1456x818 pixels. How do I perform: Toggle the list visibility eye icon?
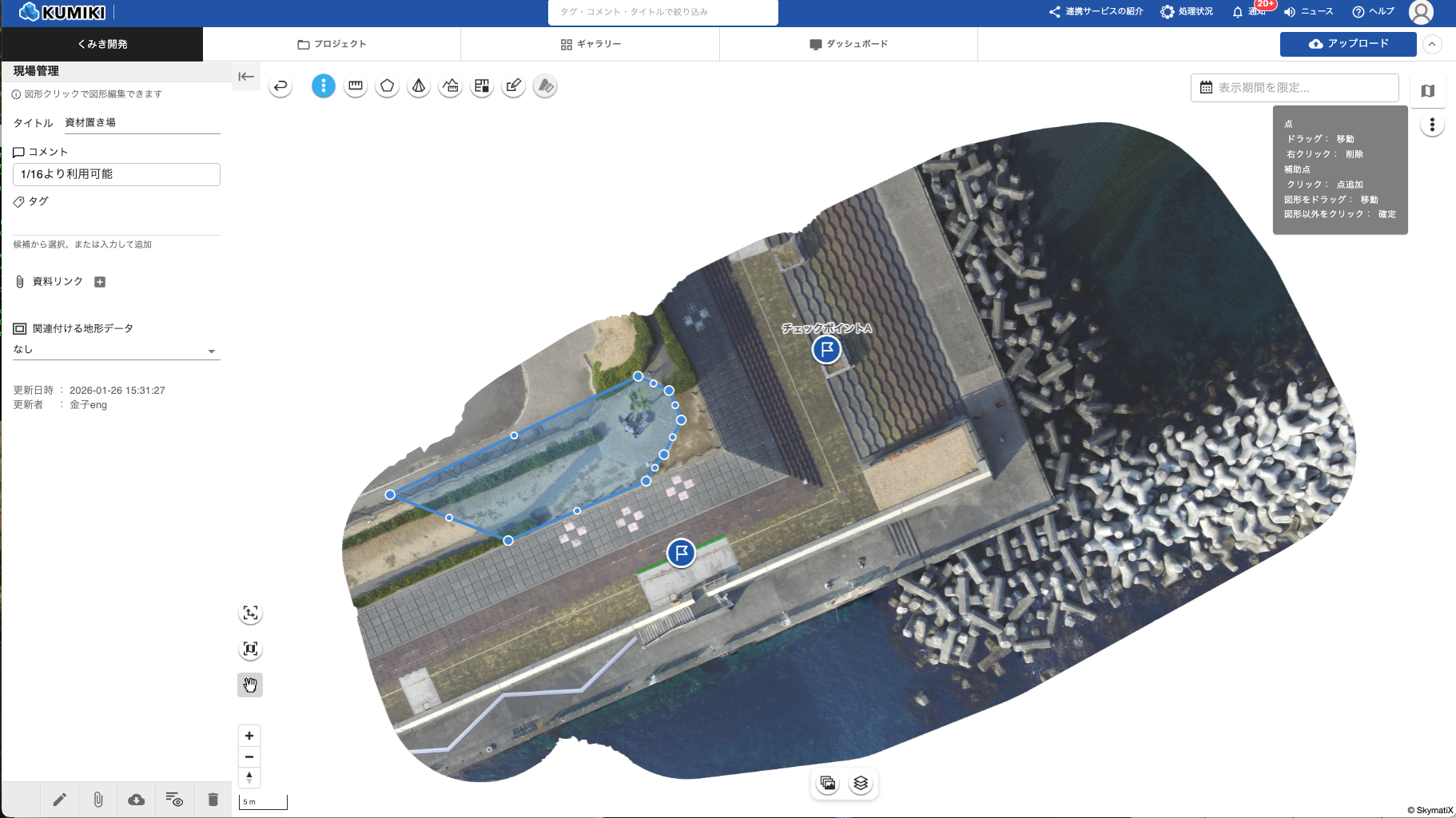click(174, 800)
